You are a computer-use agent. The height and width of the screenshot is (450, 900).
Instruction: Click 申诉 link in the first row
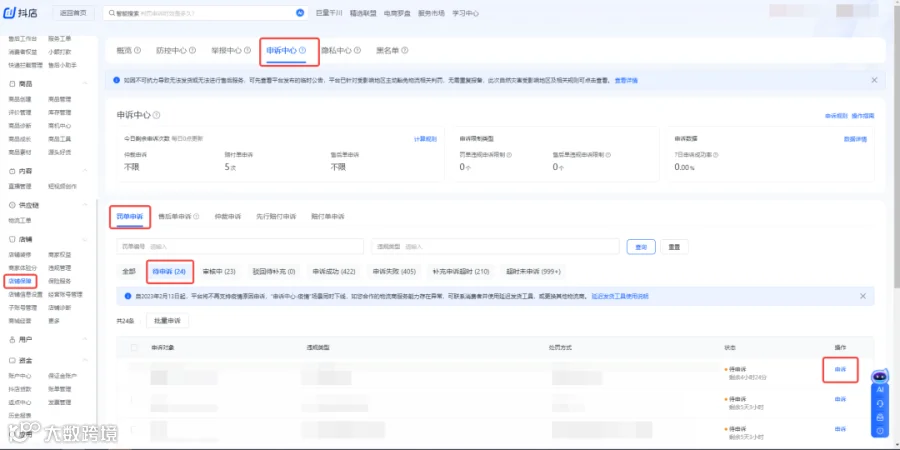[x=840, y=370]
